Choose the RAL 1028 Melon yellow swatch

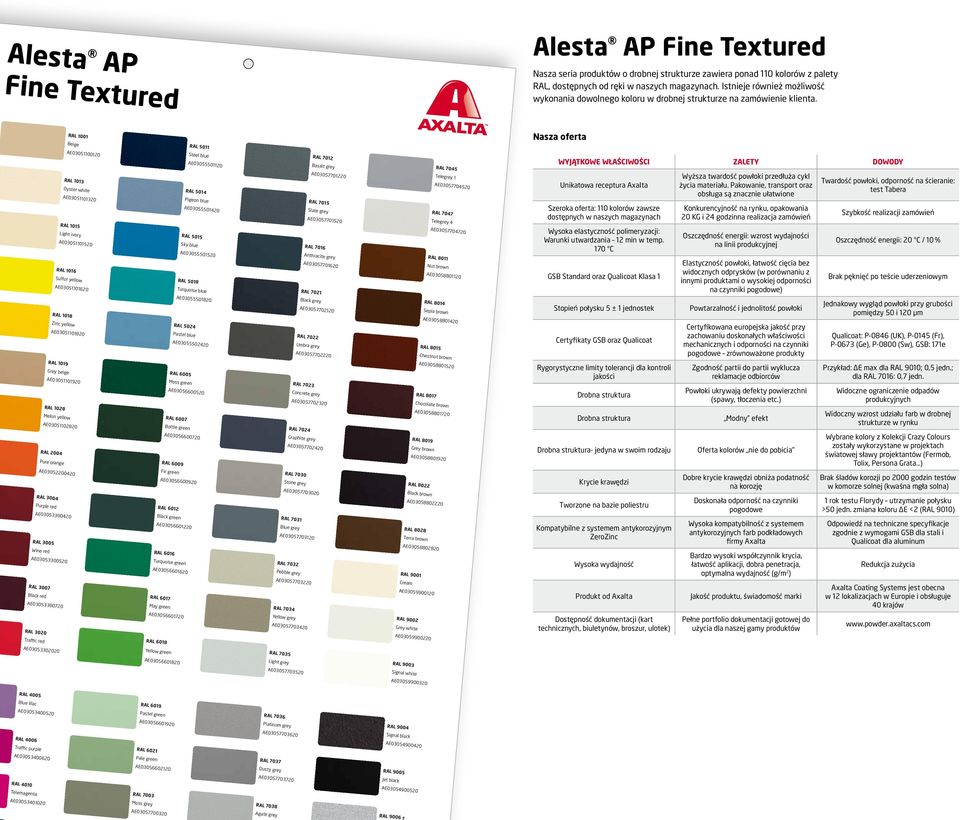pos(21,415)
